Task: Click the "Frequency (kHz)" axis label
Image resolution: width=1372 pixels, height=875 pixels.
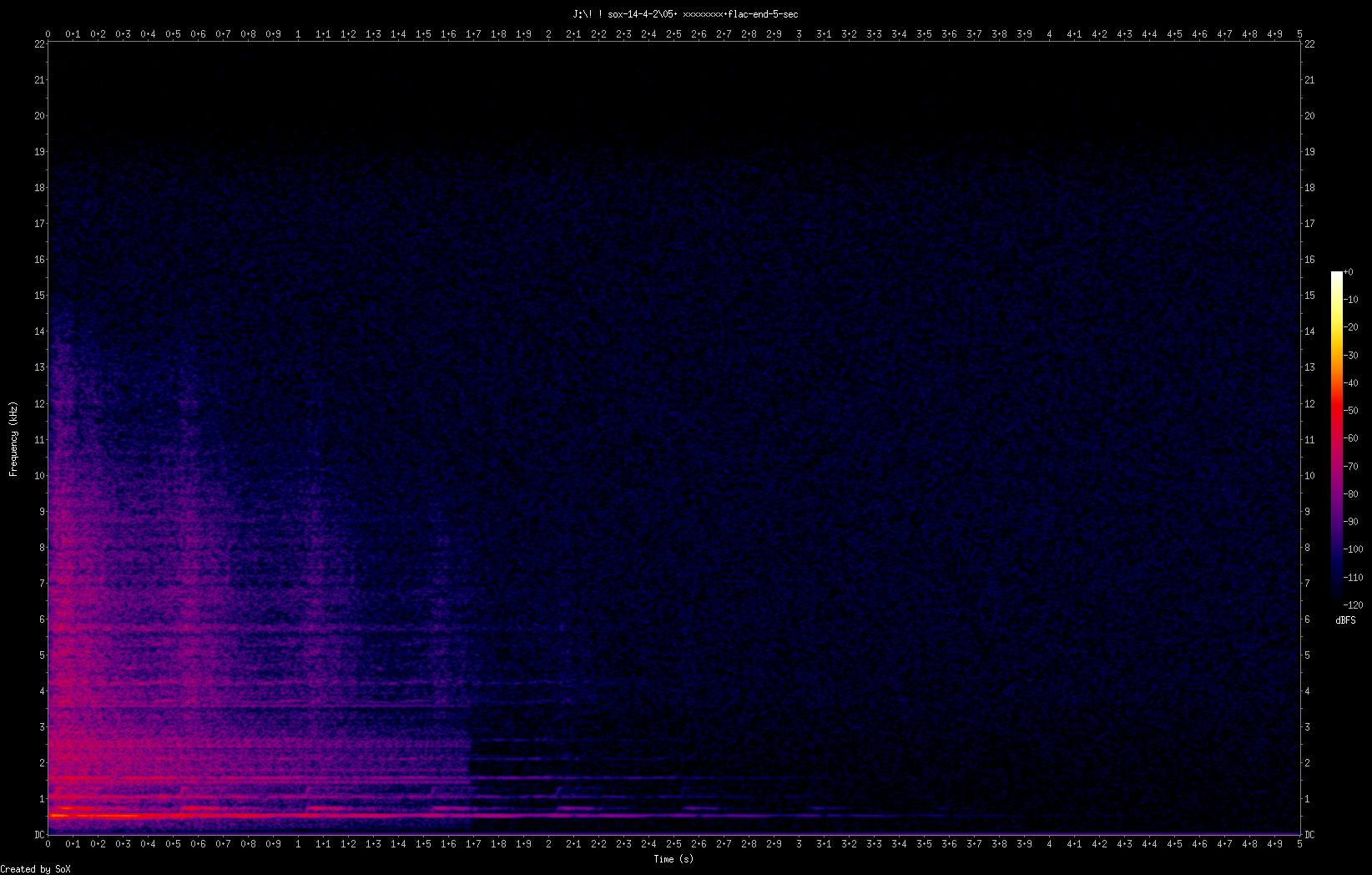Action: click(13, 439)
